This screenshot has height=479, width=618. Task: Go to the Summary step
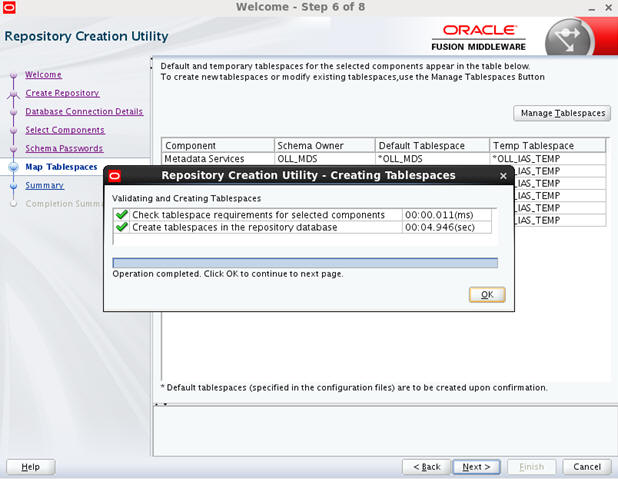45,185
